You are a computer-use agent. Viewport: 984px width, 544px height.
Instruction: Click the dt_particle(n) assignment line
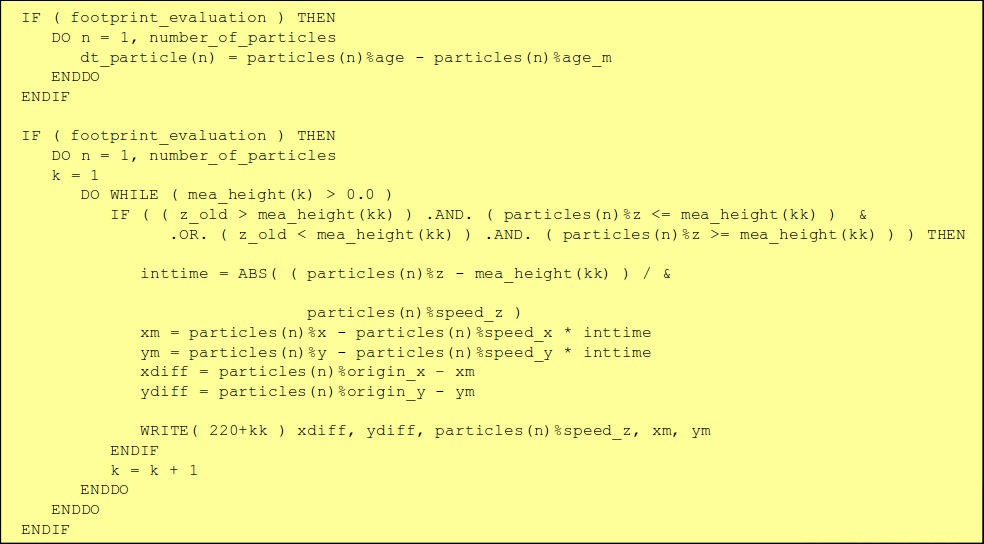tap(346, 58)
